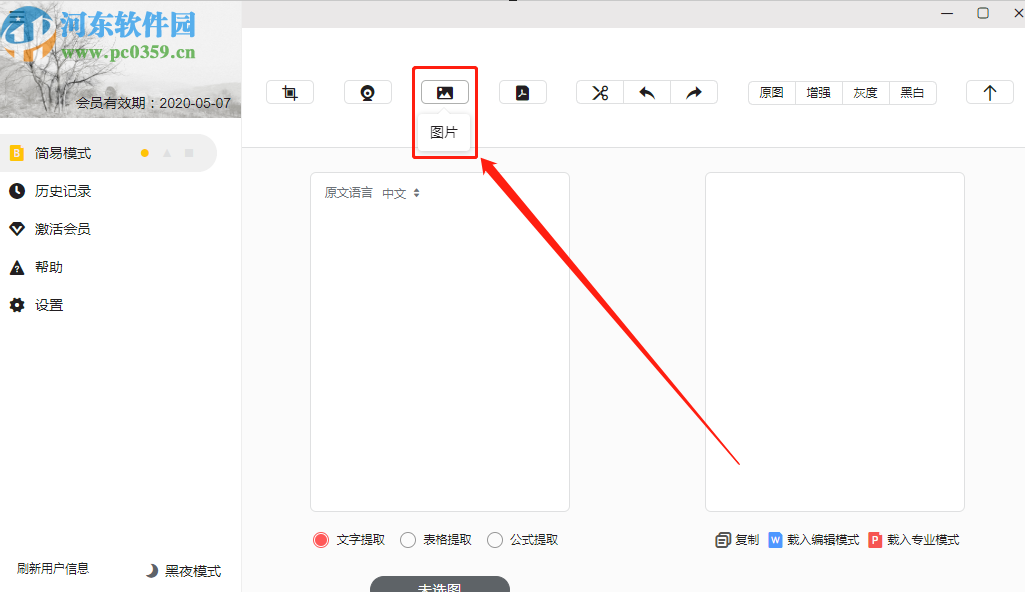Click the redo arrow icon
This screenshot has height=592, width=1025.
pos(694,91)
